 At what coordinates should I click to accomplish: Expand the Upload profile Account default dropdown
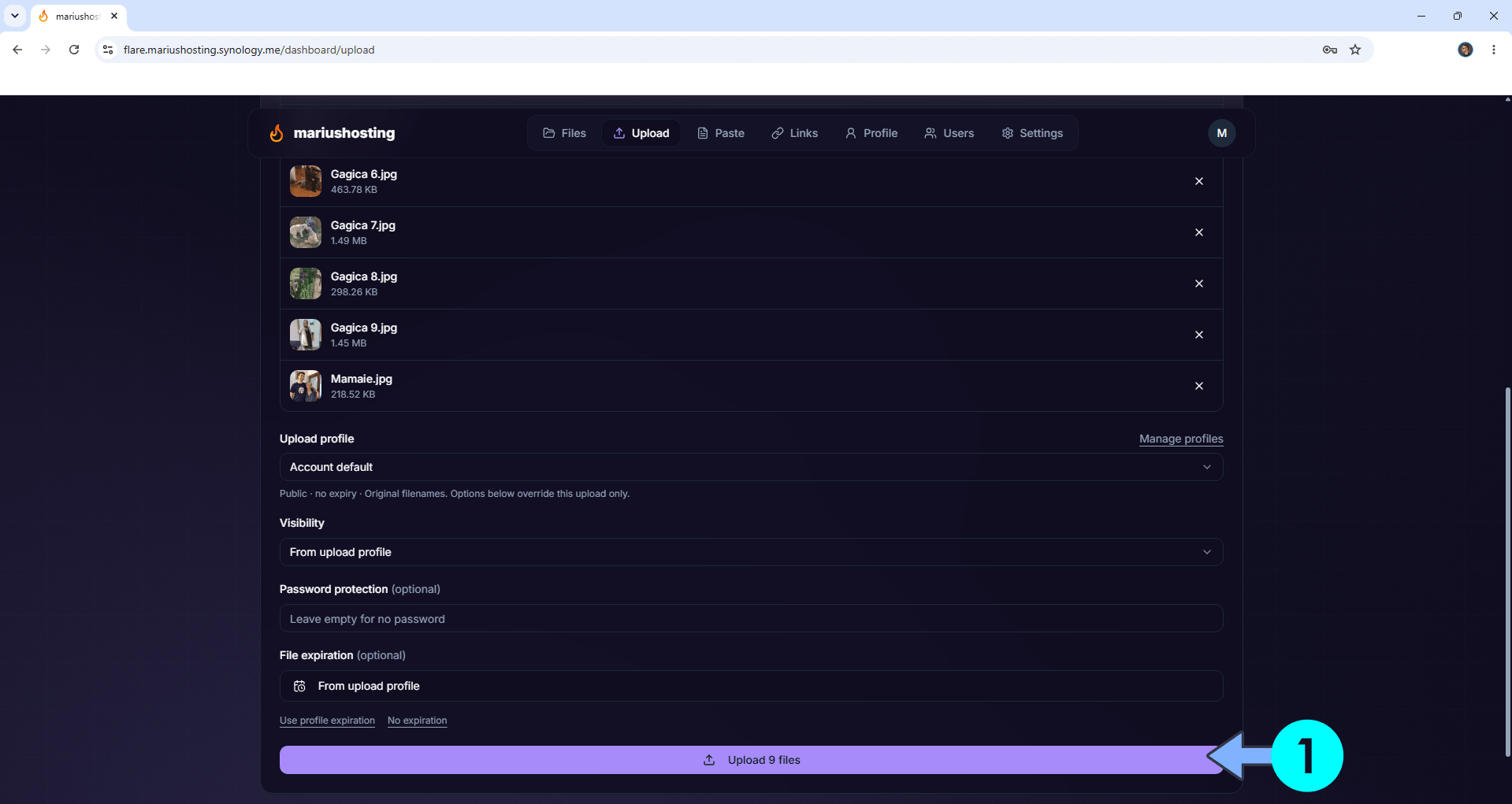(x=751, y=467)
